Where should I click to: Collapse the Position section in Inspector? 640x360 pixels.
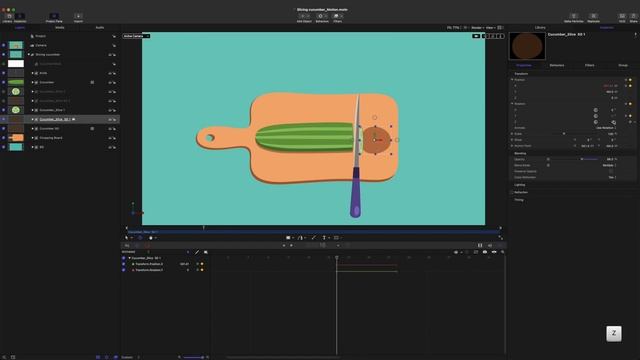(512, 80)
